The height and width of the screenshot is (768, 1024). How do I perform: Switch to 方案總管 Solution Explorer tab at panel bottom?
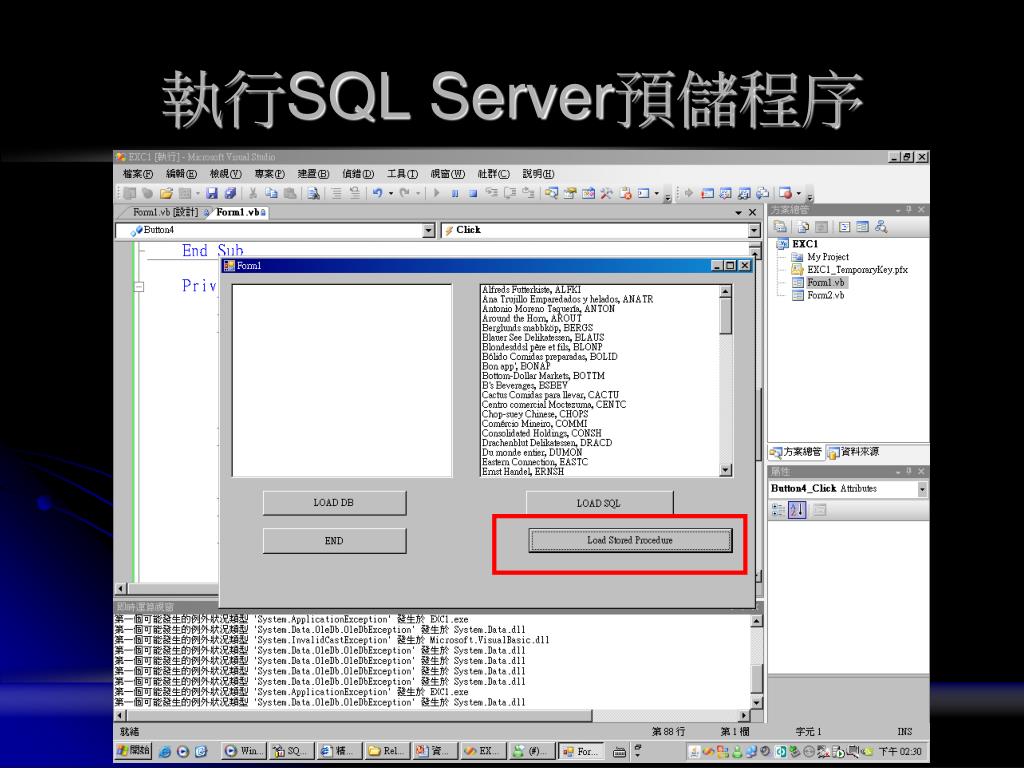click(x=796, y=452)
